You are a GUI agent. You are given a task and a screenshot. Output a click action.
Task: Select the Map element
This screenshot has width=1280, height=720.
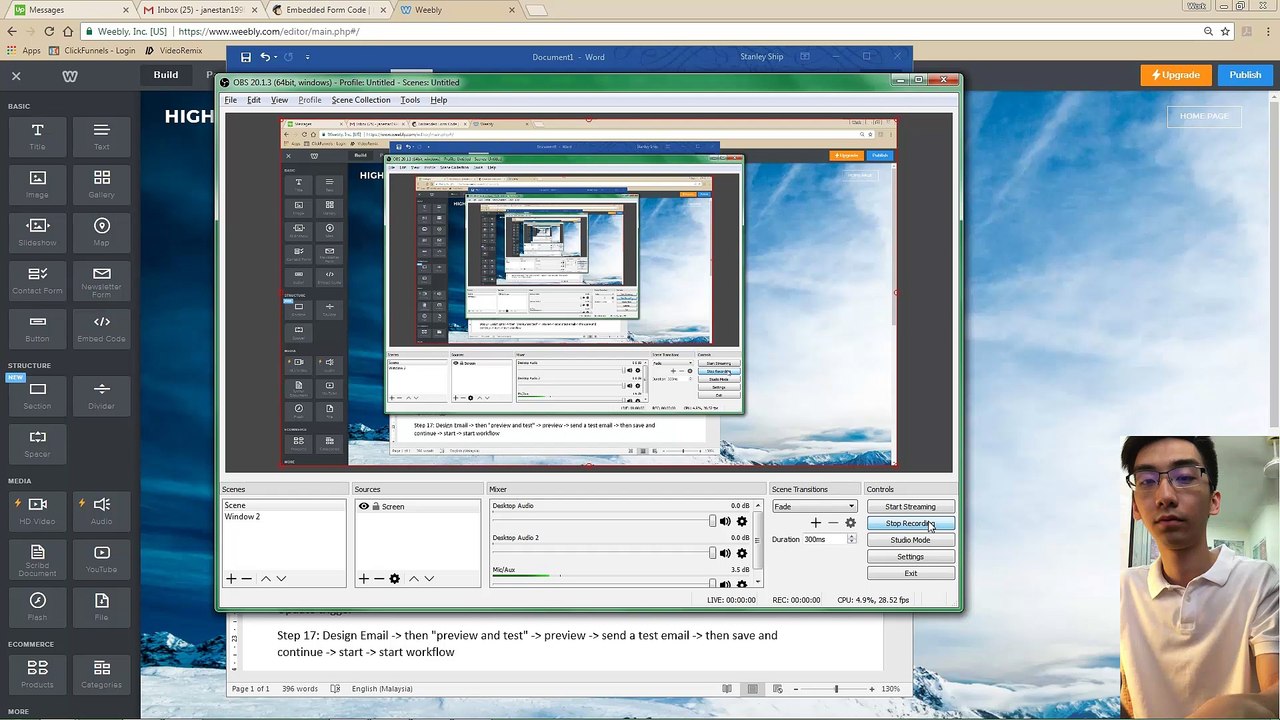tap(101, 233)
